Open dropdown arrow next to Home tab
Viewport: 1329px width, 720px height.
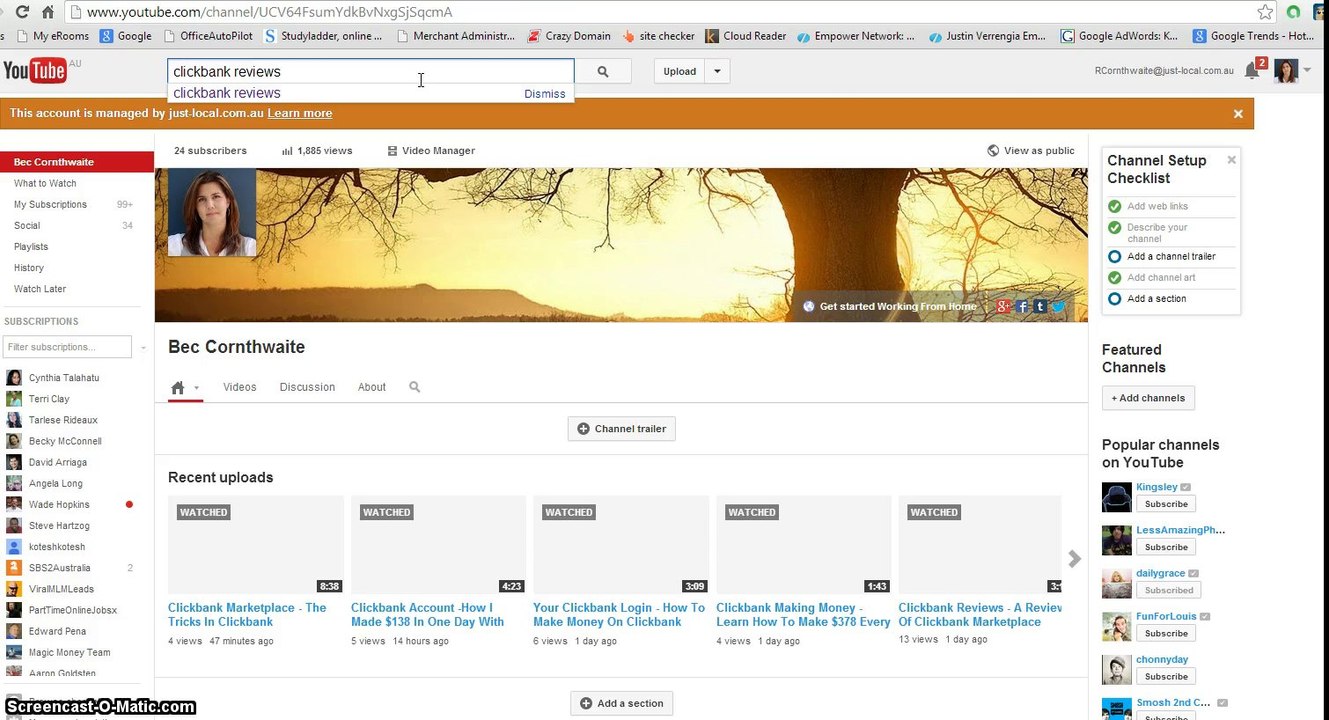[x=197, y=388]
